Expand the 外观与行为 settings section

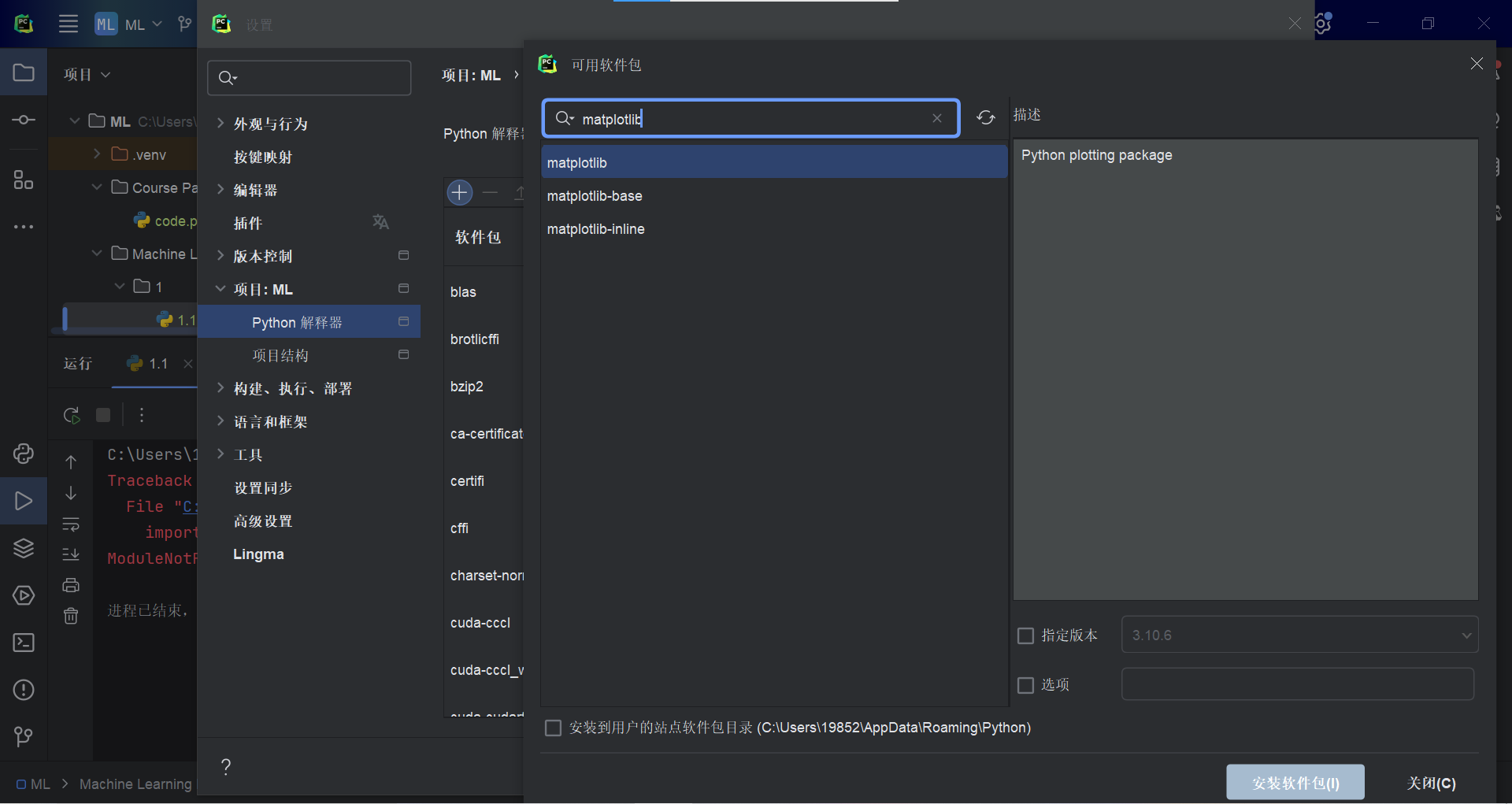point(221,124)
